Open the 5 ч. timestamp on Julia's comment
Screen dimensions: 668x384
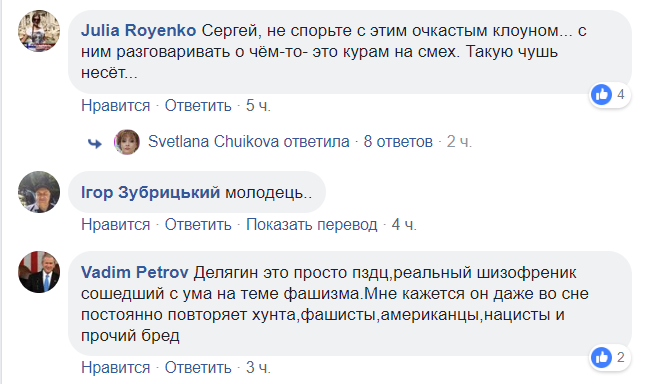258,105
